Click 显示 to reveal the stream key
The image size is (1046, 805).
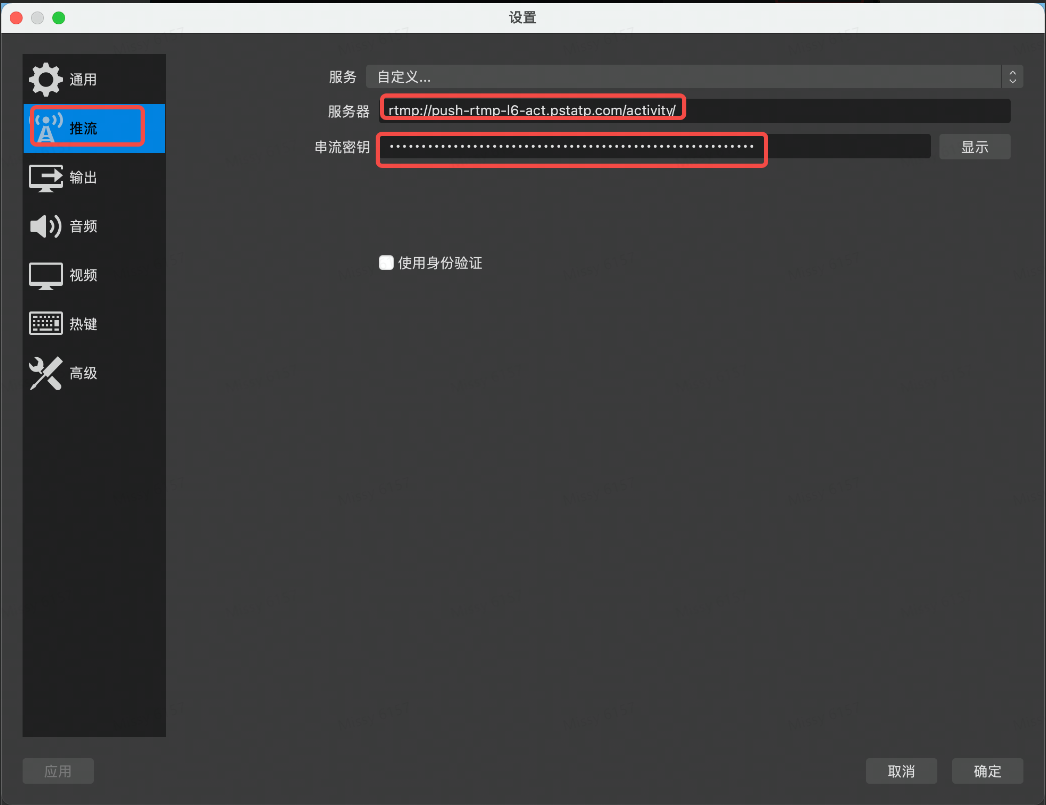click(975, 147)
